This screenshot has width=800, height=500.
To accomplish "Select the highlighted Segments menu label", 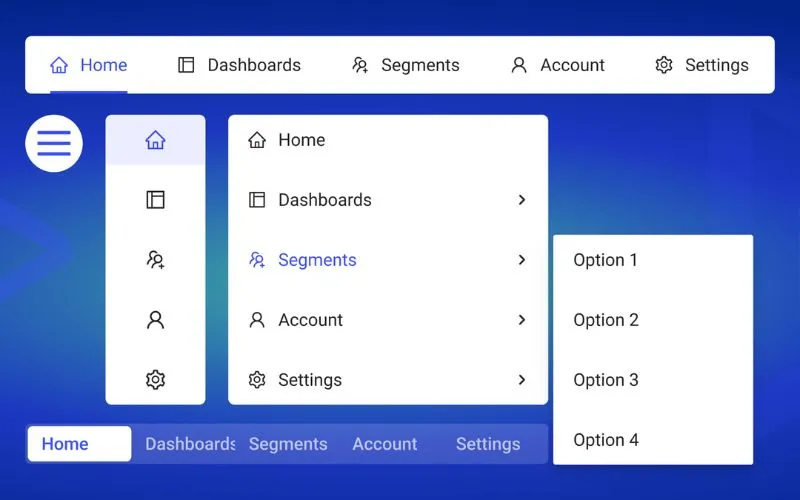I will click(x=317, y=260).
